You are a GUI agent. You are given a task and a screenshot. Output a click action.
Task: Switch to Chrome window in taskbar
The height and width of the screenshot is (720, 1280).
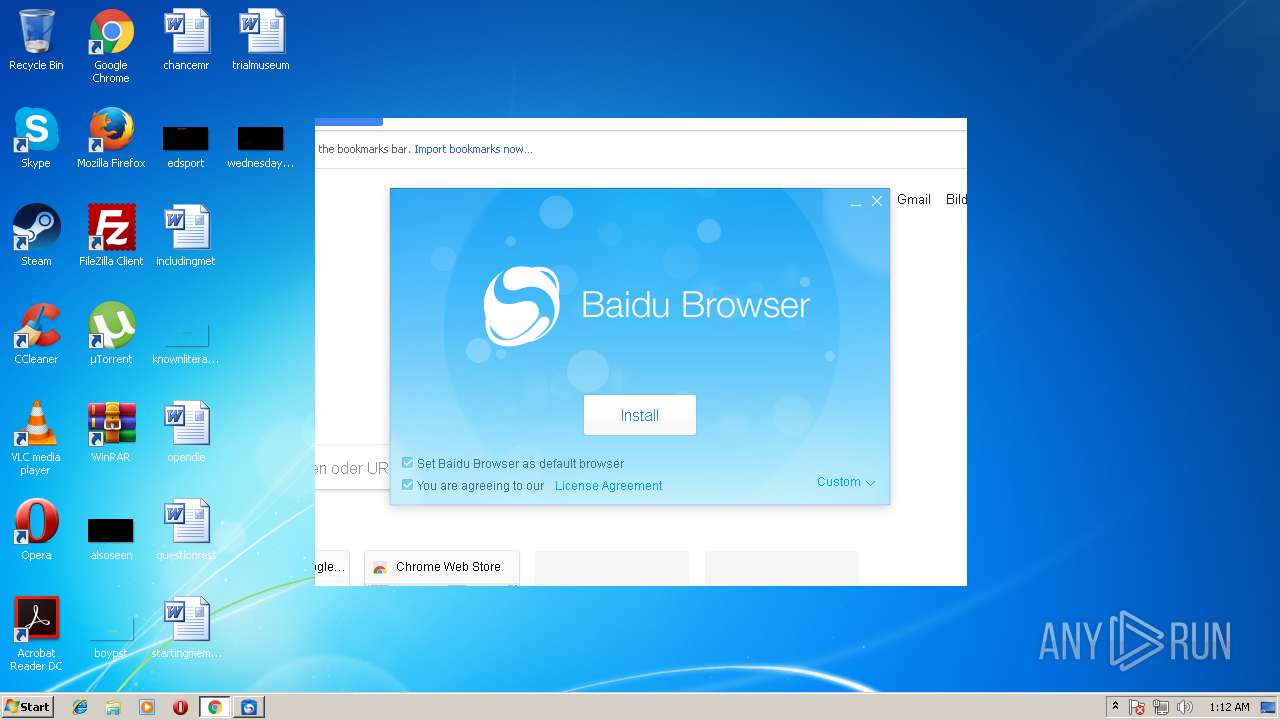(x=214, y=707)
